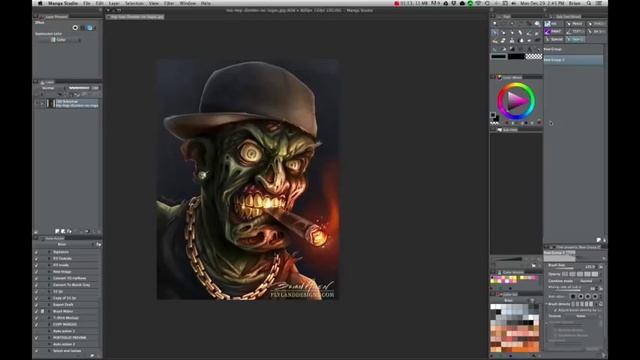Enable the unchecked box for Auto action 2
This screenshot has width=640, height=360.
tap(36, 344)
